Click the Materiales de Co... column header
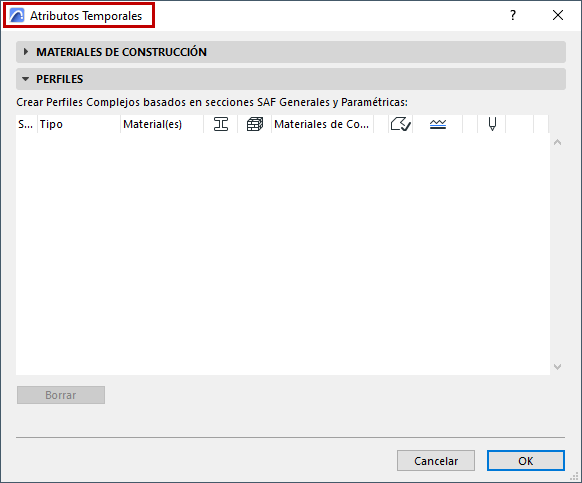 coord(322,124)
